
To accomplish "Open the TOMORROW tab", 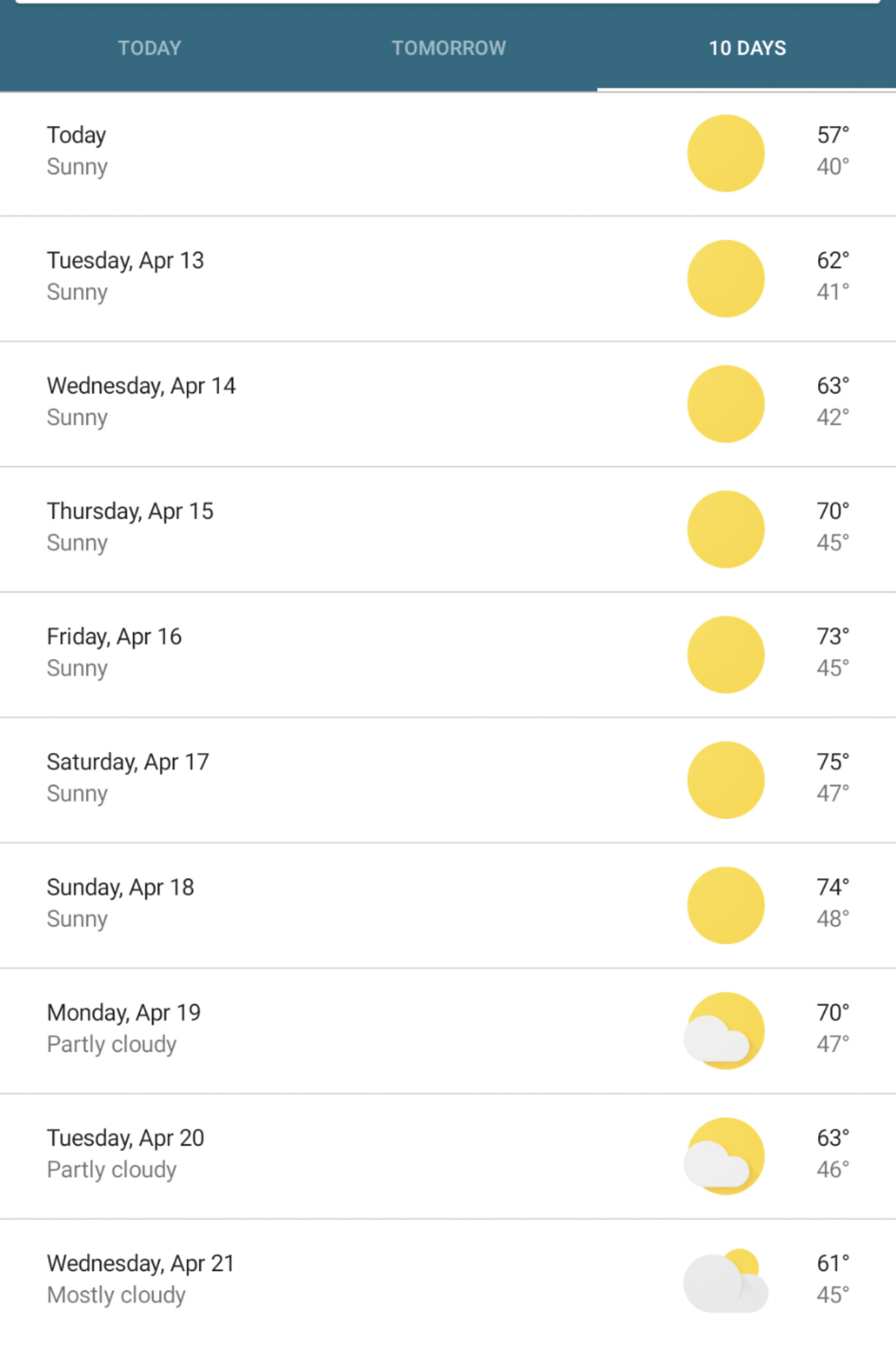I will (448, 48).
